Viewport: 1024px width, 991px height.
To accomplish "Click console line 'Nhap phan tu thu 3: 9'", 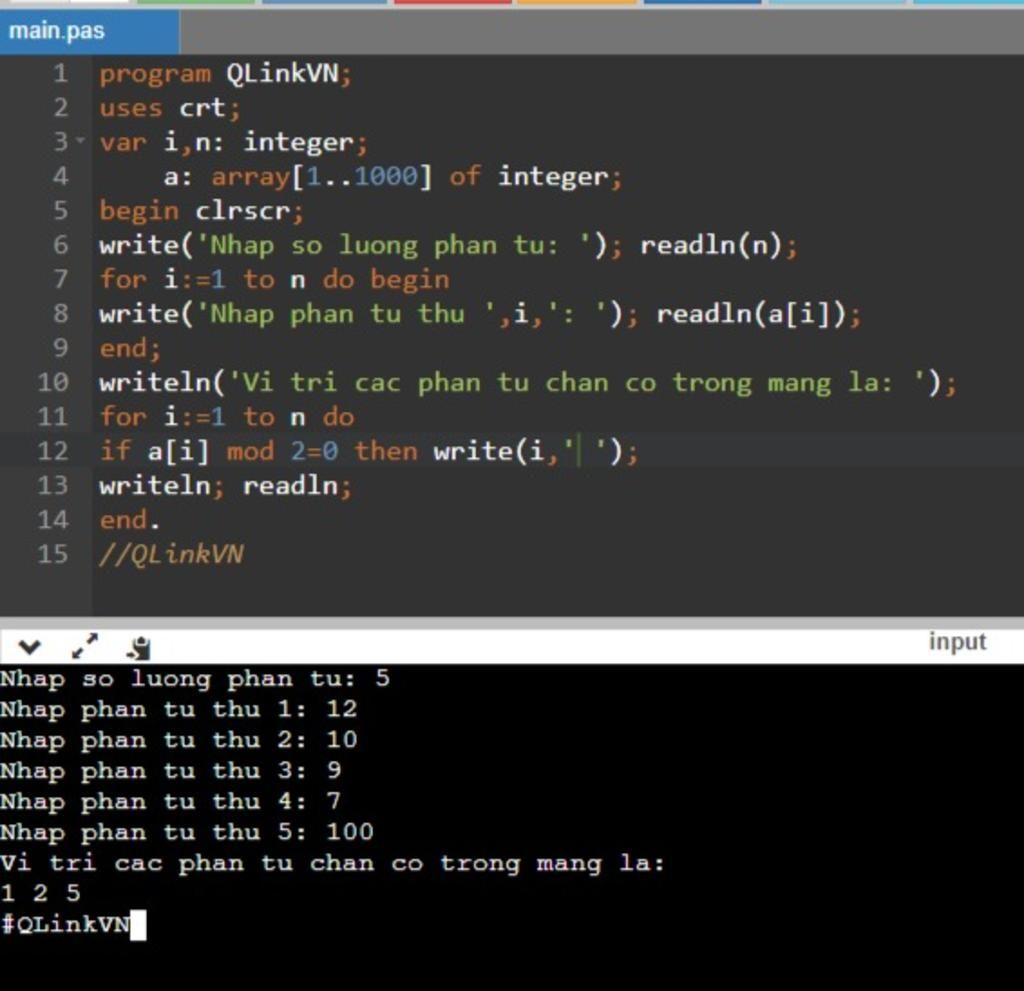I will click(171, 771).
